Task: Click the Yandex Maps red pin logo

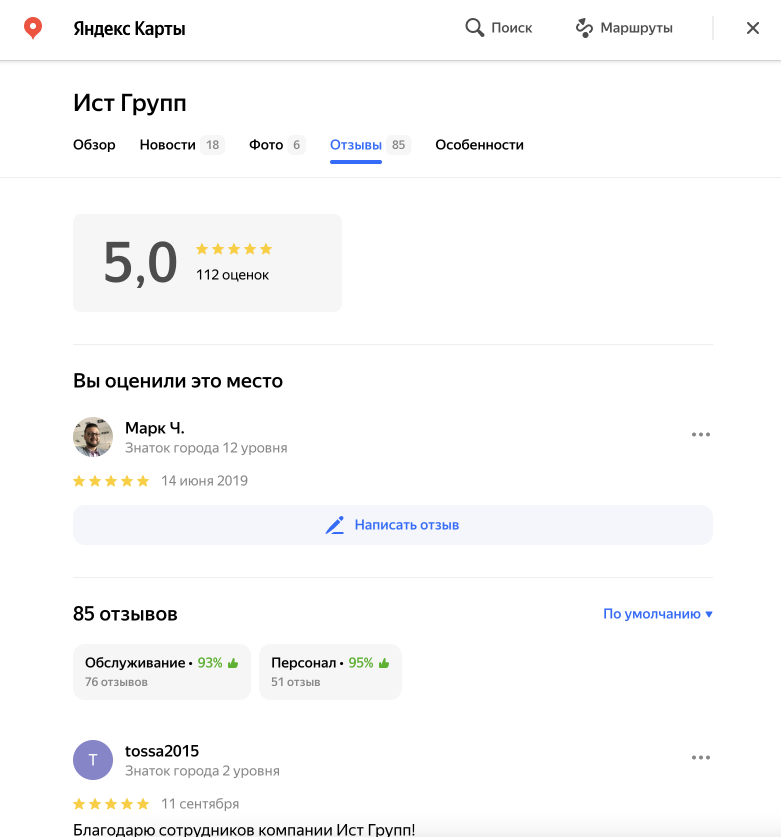Action: (x=33, y=28)
